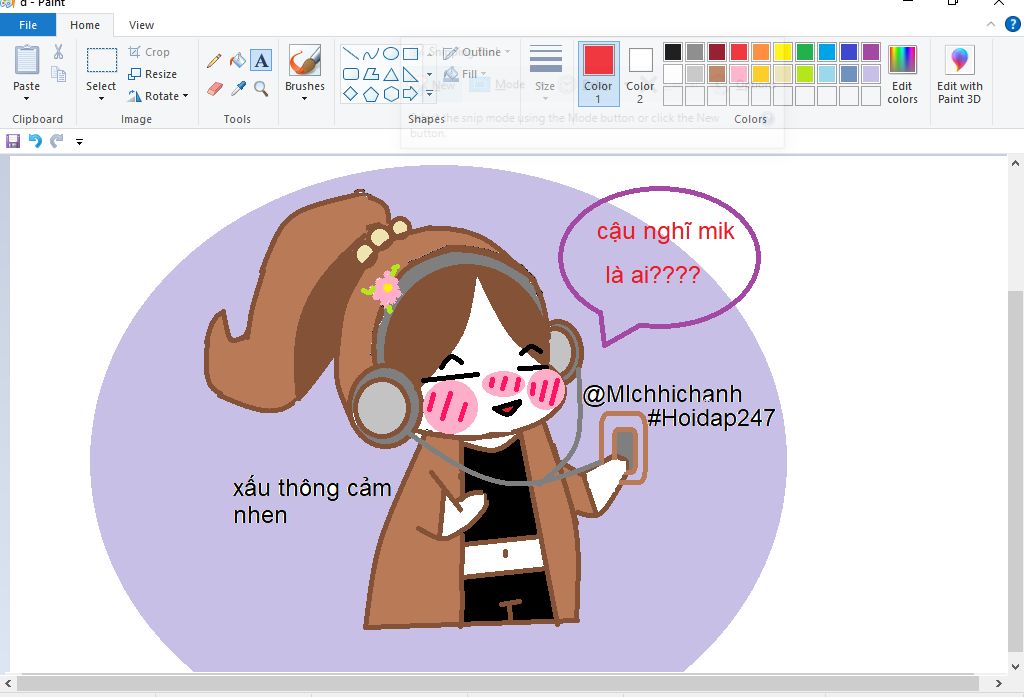
Task: Expand the Paste options dropdown arrow
Action: pos(27,99)
